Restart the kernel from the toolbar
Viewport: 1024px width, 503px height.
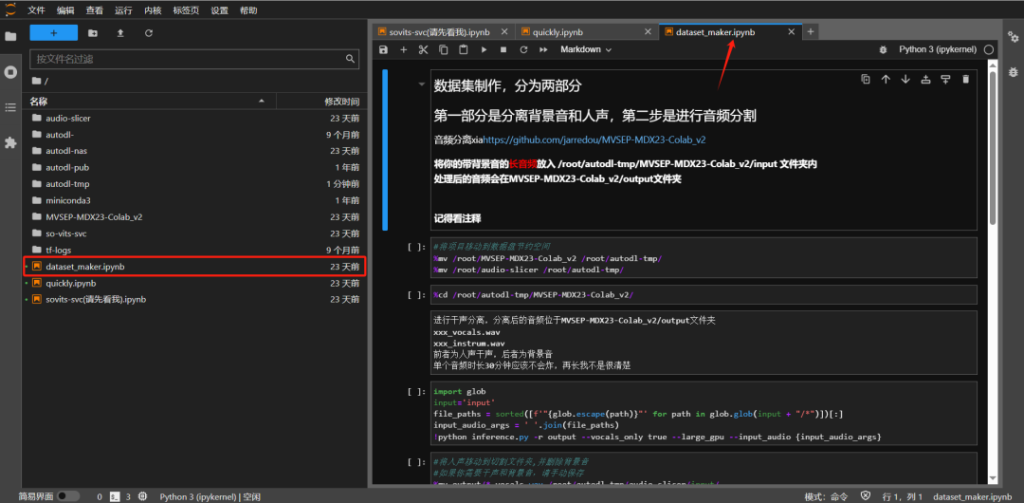pyautogui.click(x=522, y=49)
